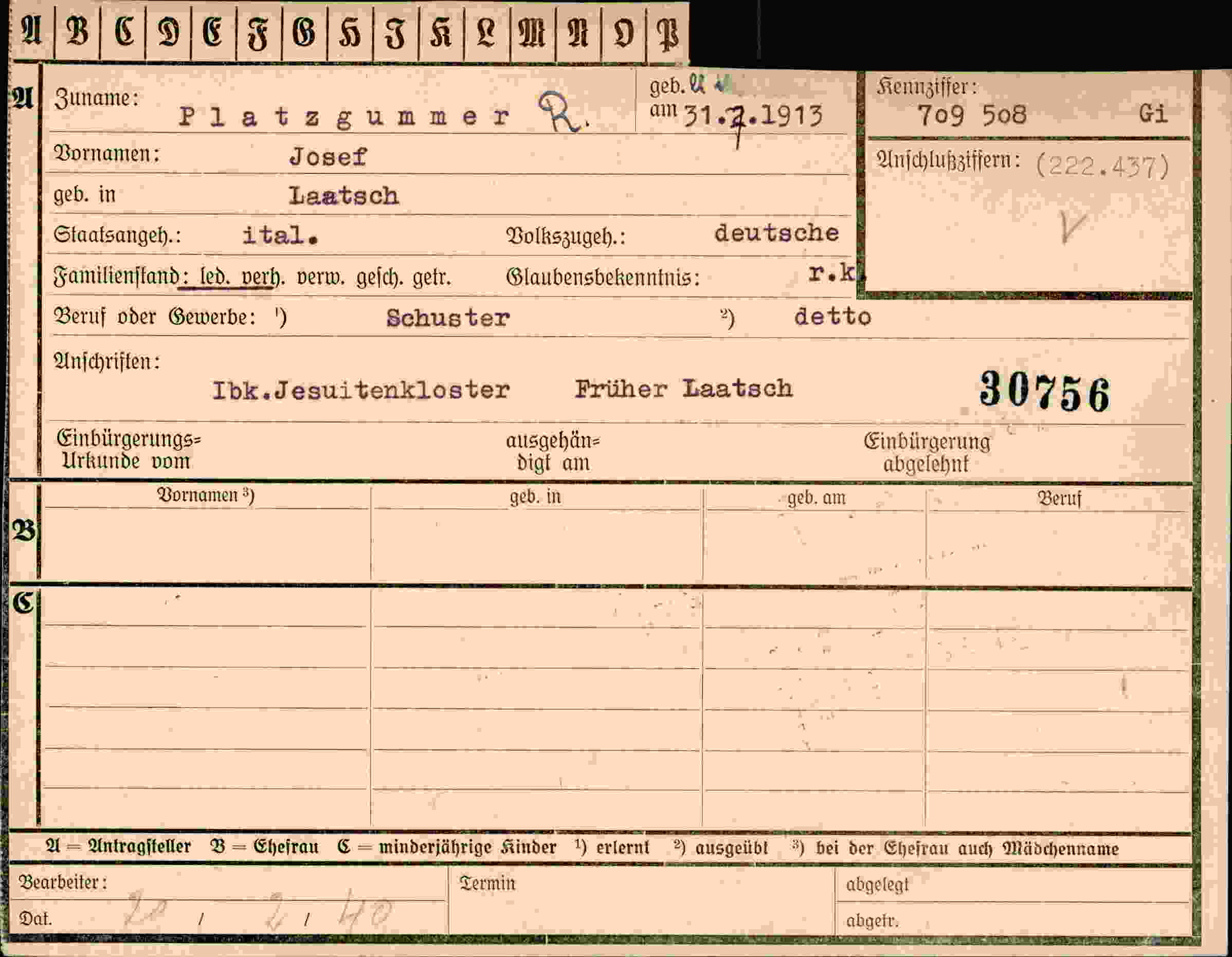Click the getr. marital status option
The width and height of the screenshot is (1232, 957).
pos(431,278)
